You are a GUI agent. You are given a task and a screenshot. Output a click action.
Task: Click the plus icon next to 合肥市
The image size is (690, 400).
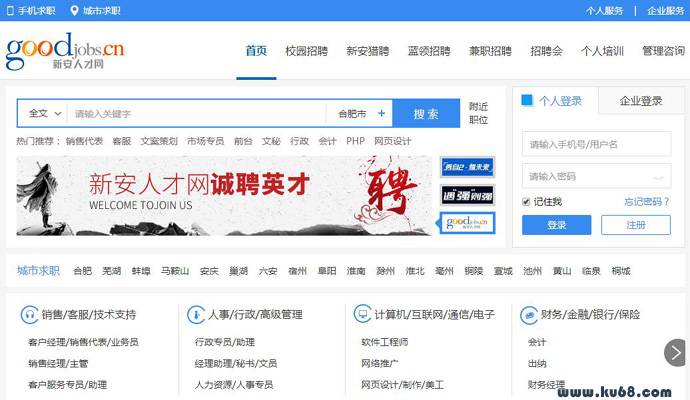381,114
